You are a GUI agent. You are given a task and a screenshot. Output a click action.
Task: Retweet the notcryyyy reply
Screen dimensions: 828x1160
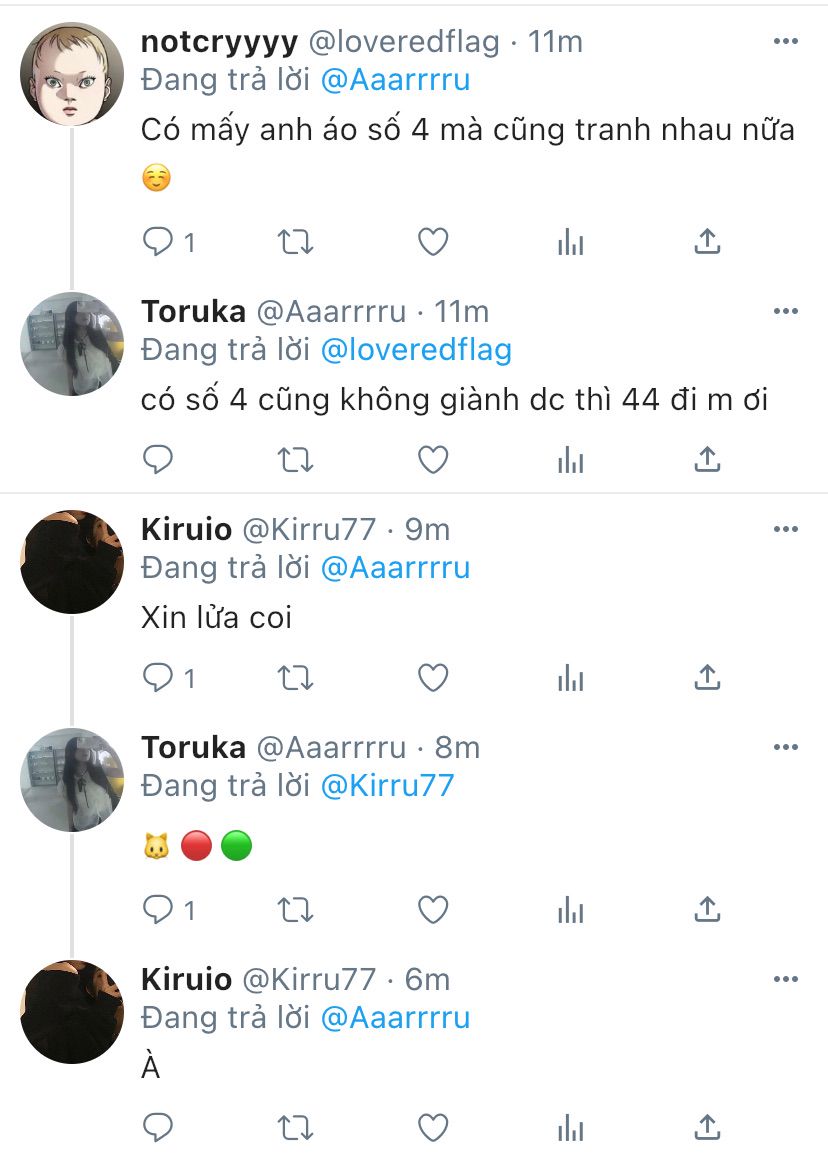point(295,242)
